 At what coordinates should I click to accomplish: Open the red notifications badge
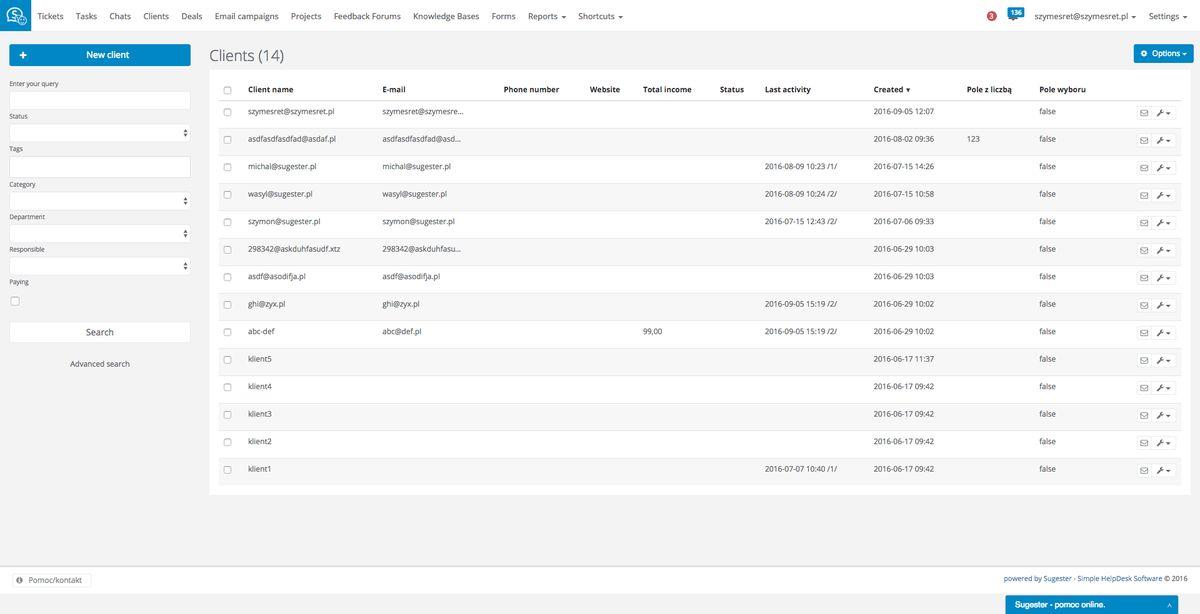click(991, 16)
